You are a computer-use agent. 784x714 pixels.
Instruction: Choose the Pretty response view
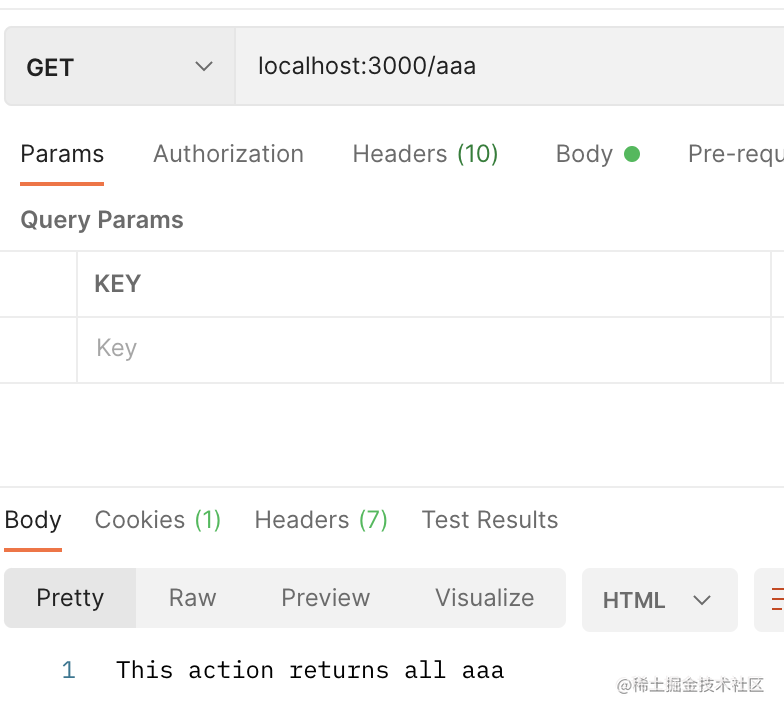pos(70,598)
